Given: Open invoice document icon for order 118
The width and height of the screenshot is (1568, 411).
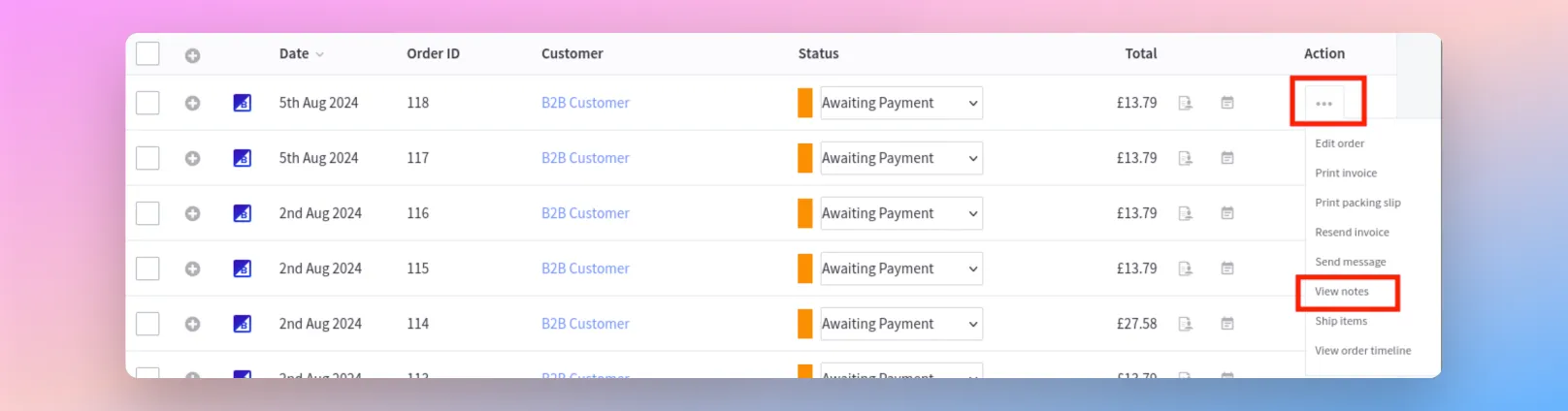Looking at the screenshot, I should pyautogui.click(x=1185, y=103).
